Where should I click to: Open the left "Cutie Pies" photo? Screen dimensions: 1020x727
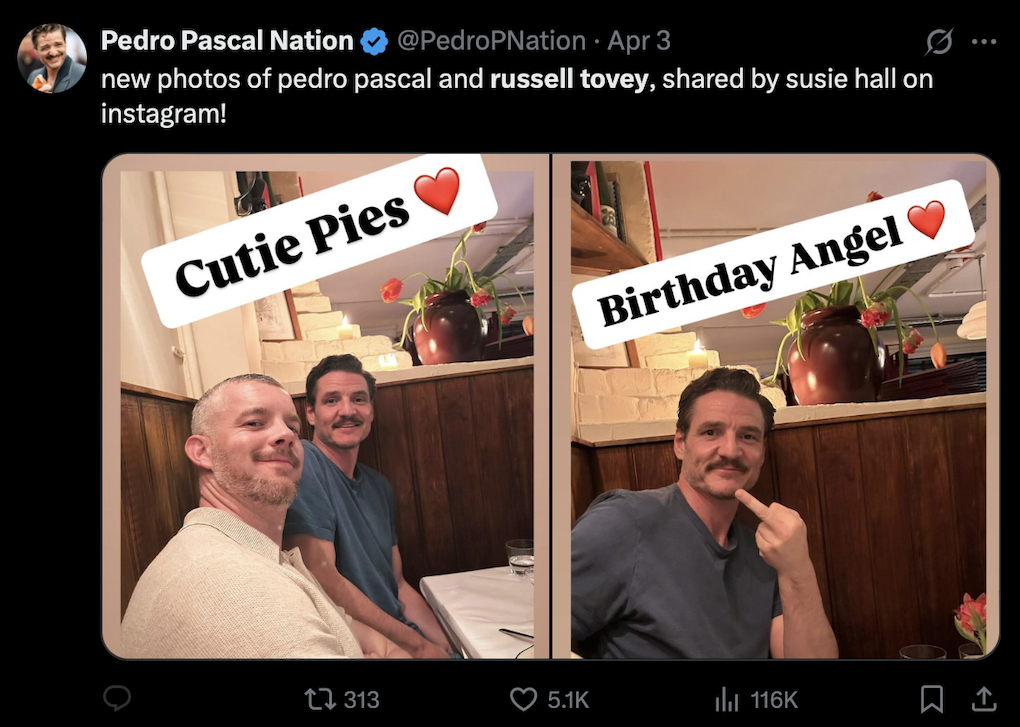pos(326,406)
